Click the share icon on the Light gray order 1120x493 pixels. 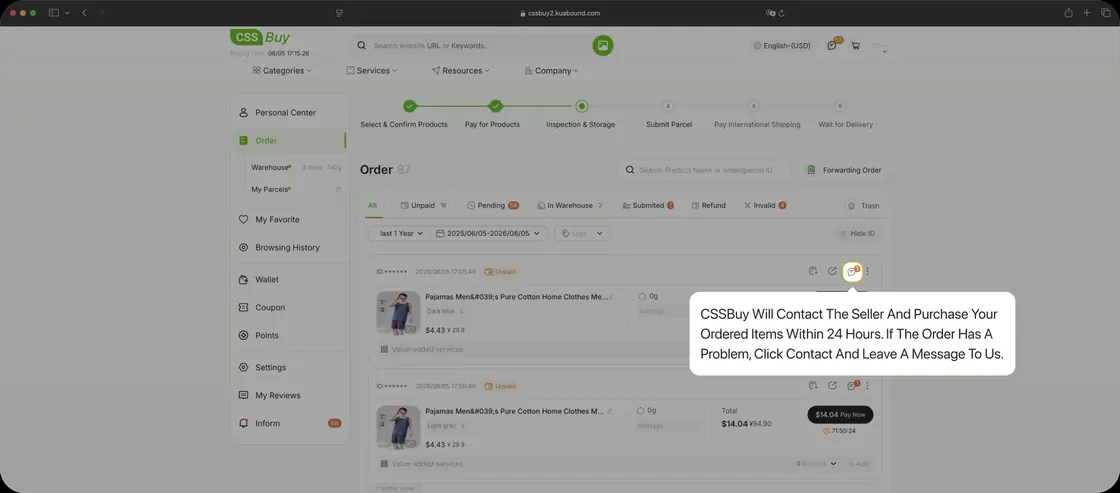click(832, 386)
